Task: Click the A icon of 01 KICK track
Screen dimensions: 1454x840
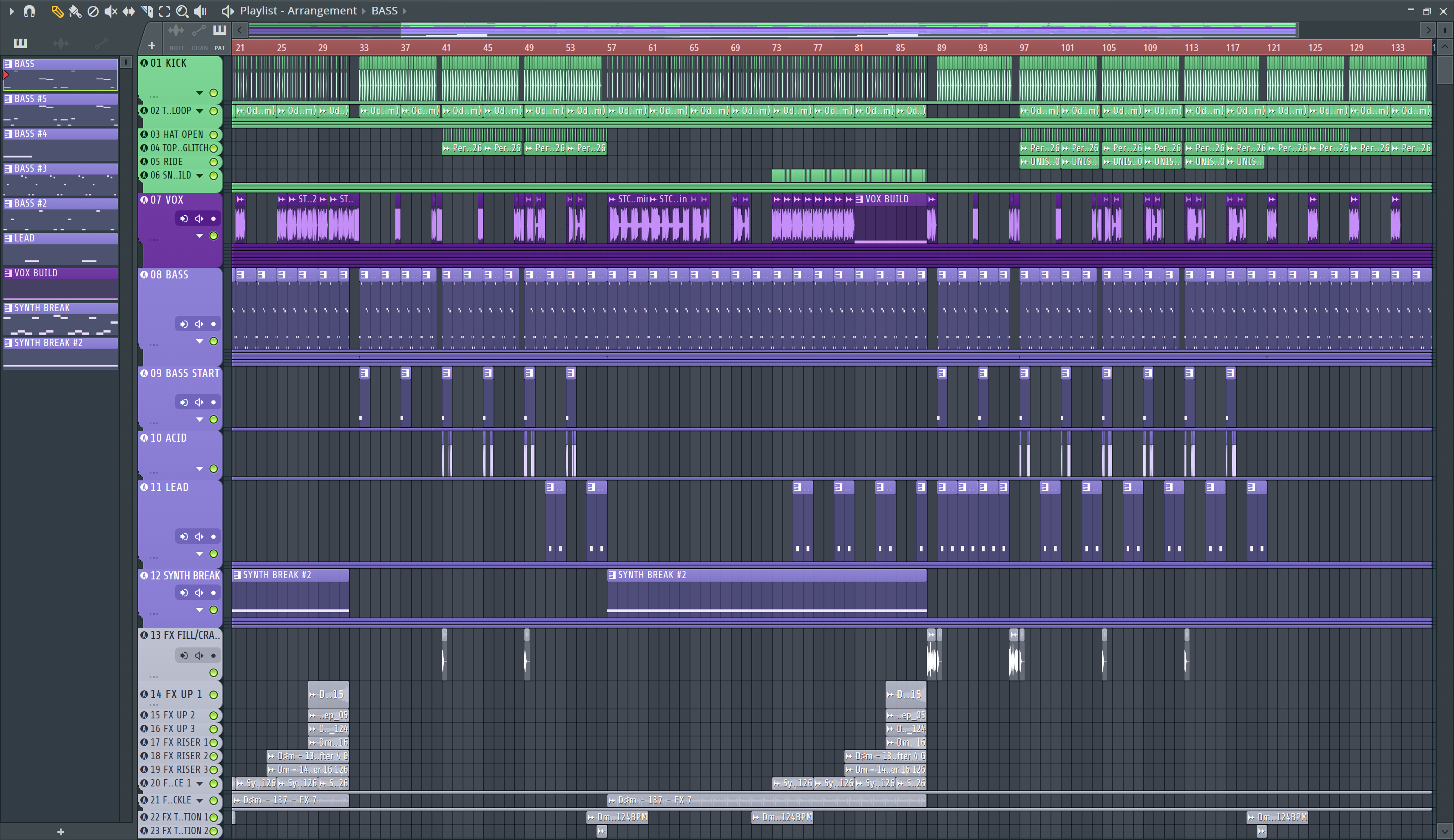Action: [x=144, y=63]
